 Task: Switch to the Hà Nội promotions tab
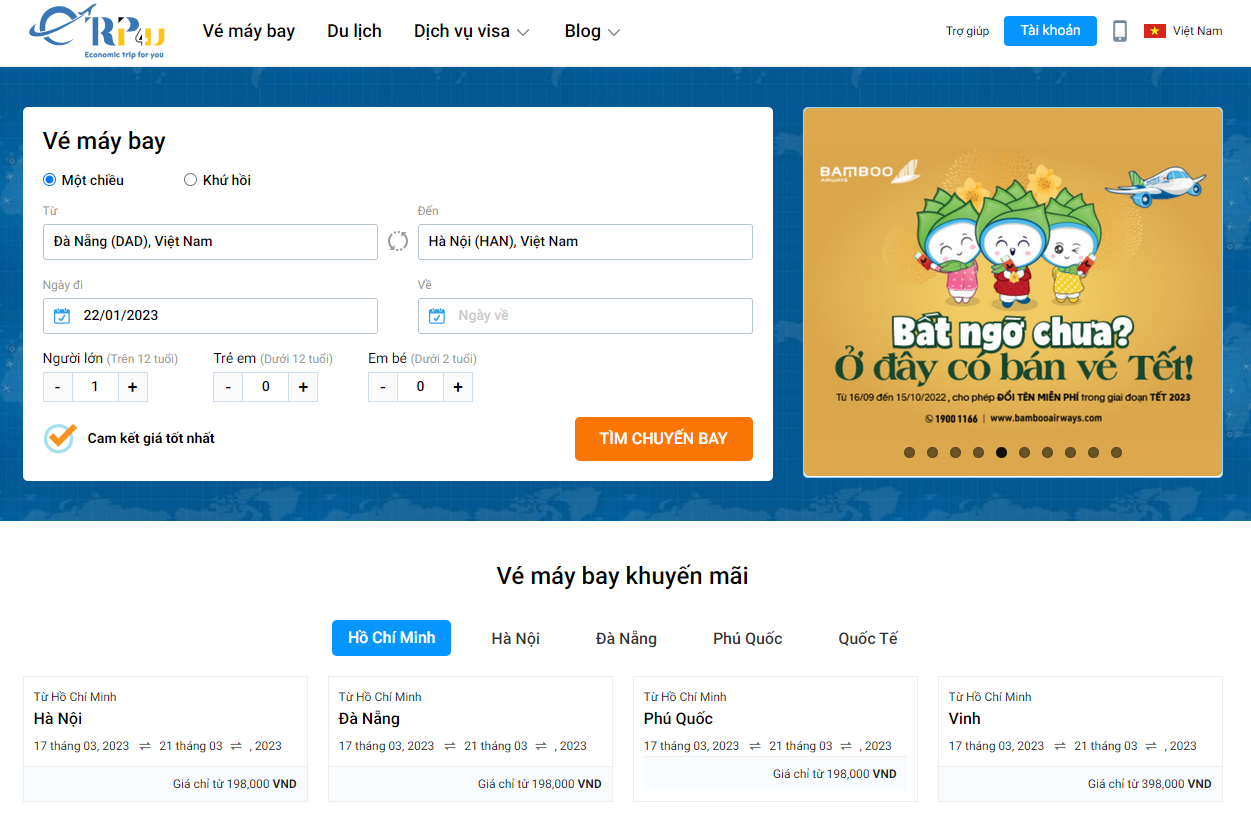pos(515,638)
